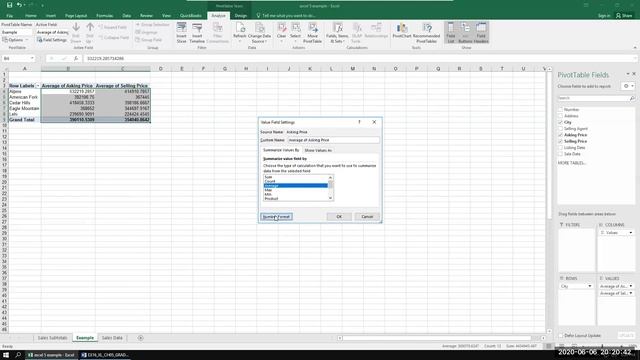Image resolution: width=640 pixels, height=360 pixels.
Task: Open the City dropdown in Rows area
Action: point(589,286)
